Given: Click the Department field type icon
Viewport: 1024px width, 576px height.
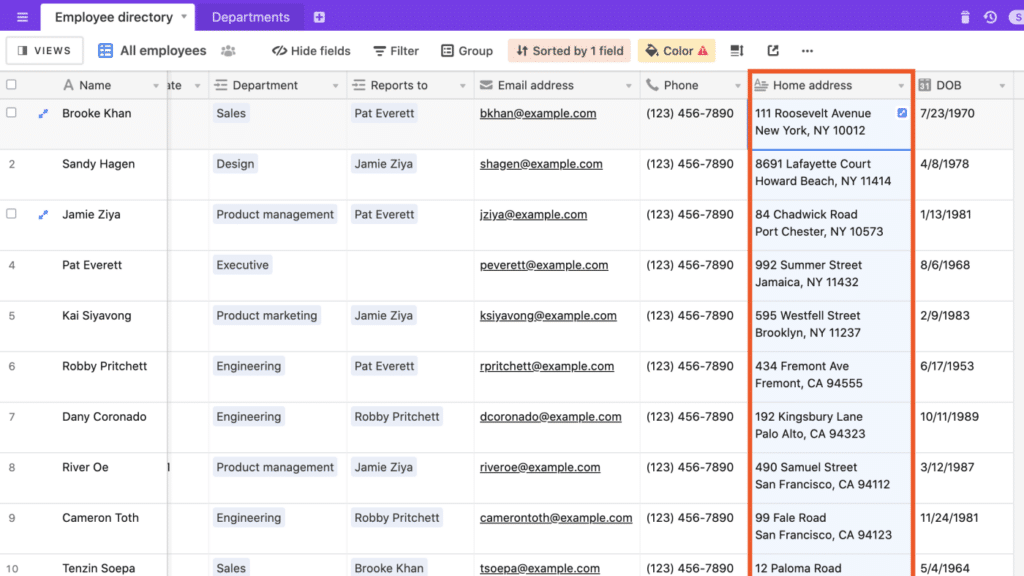Looking at the screenshot, I should tap(221, 85).
